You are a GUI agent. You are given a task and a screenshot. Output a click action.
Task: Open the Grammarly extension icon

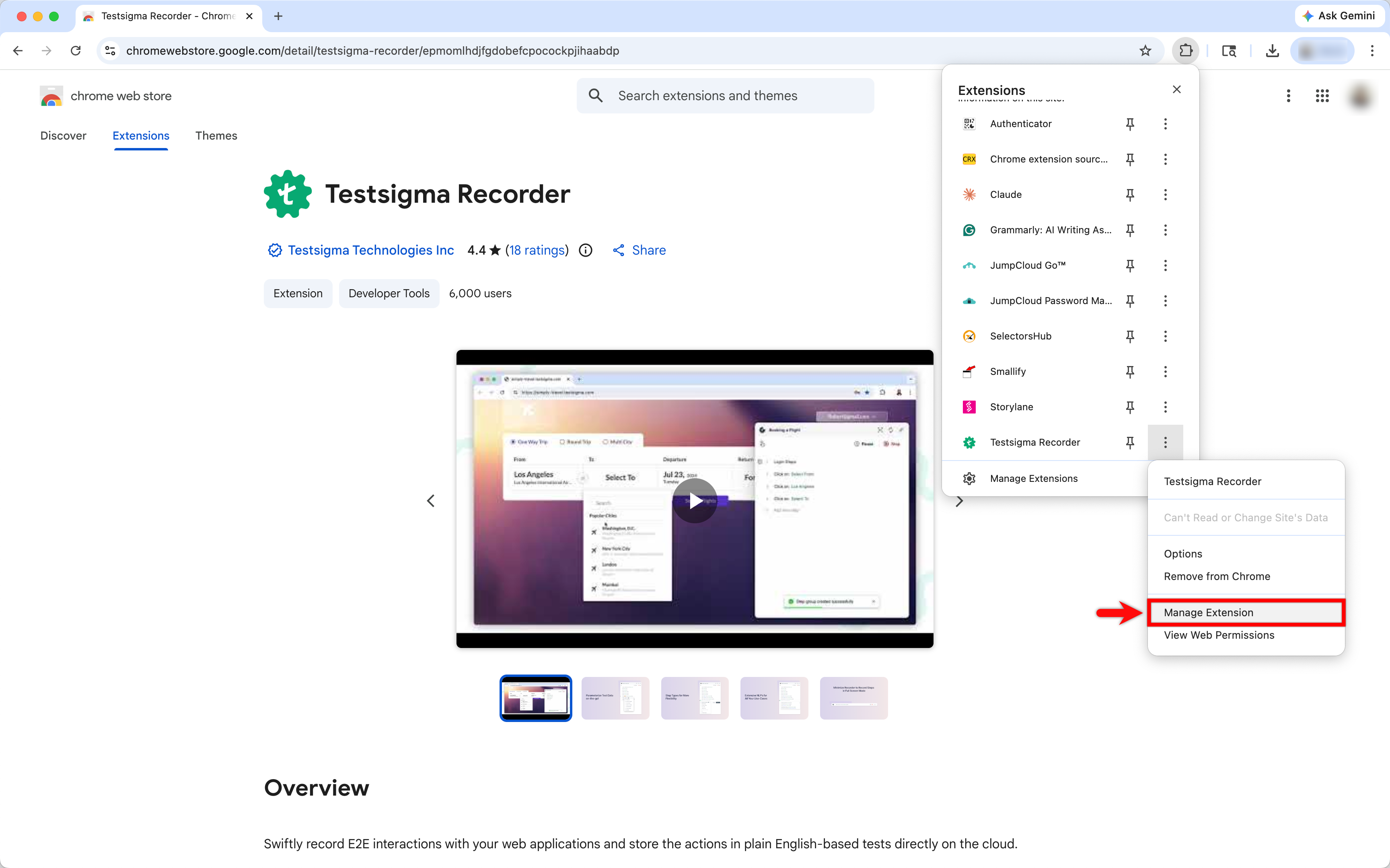969,230
